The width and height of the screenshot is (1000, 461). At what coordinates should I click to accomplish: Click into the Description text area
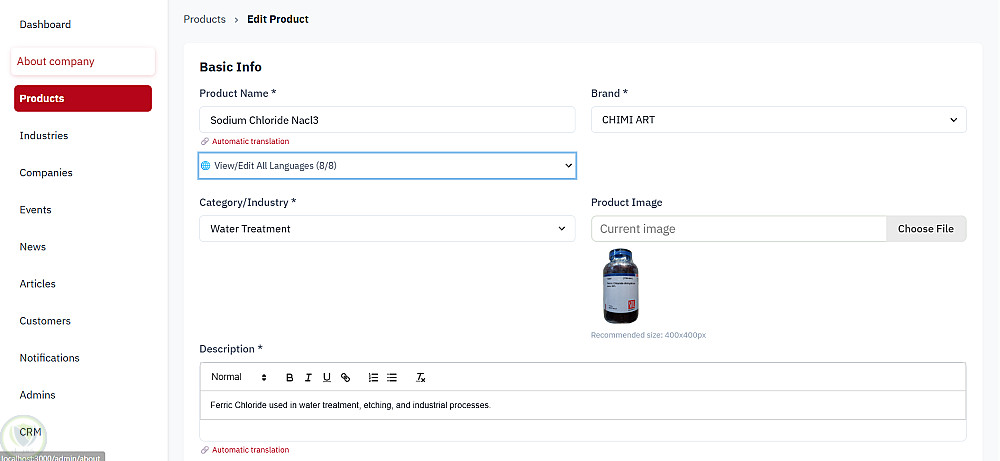(x=582, y=405)
